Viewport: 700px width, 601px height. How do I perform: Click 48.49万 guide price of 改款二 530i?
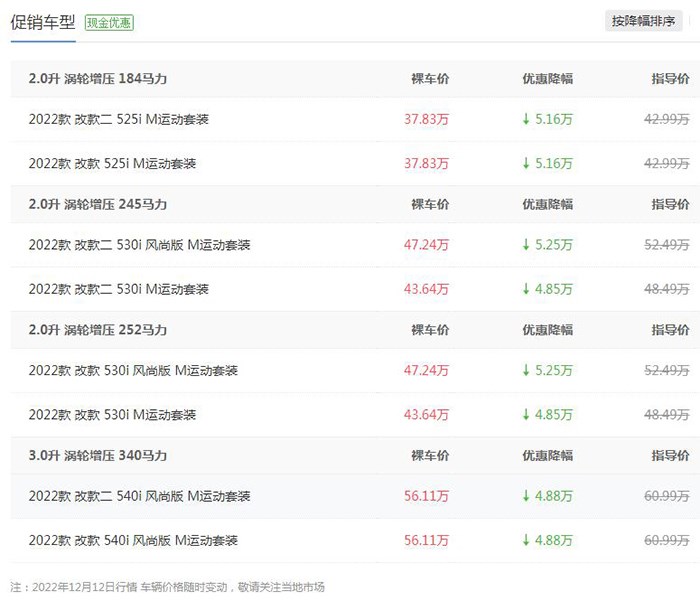667,289
